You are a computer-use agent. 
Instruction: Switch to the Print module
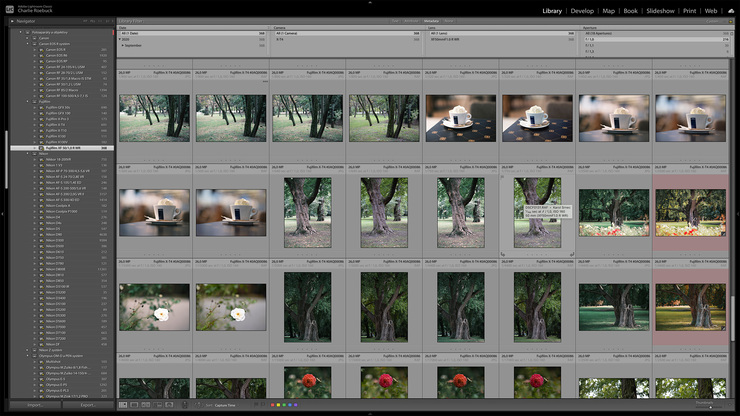point(689,11)
